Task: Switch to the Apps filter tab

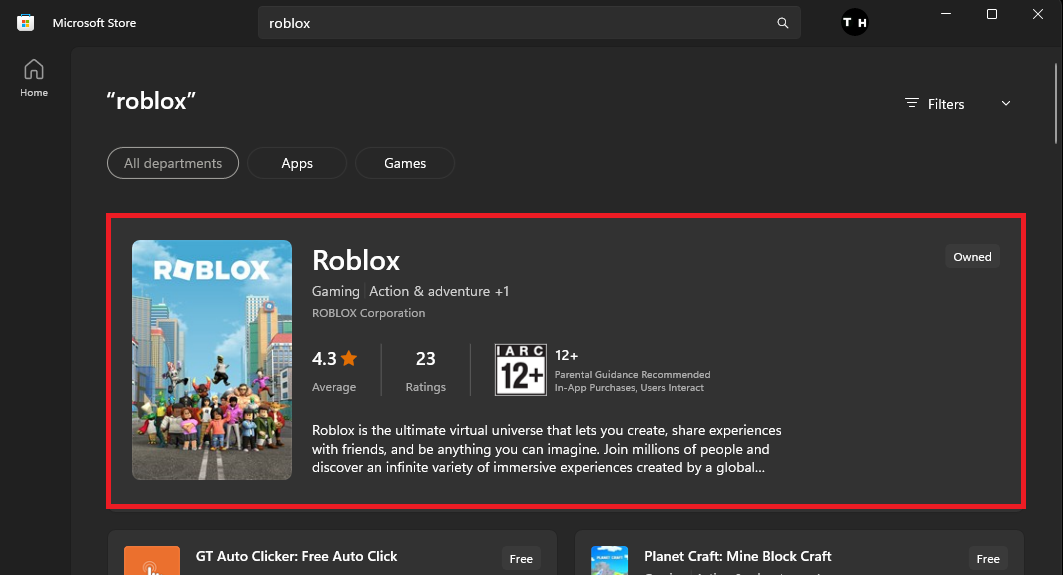Action: coord(297,163)
